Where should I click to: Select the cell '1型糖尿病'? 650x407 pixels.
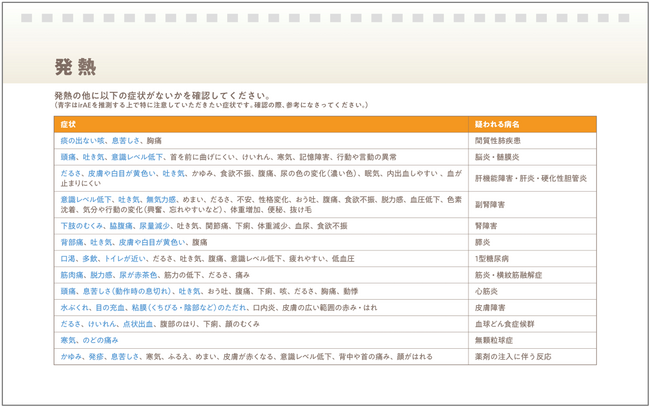click(x=532, y=259)
